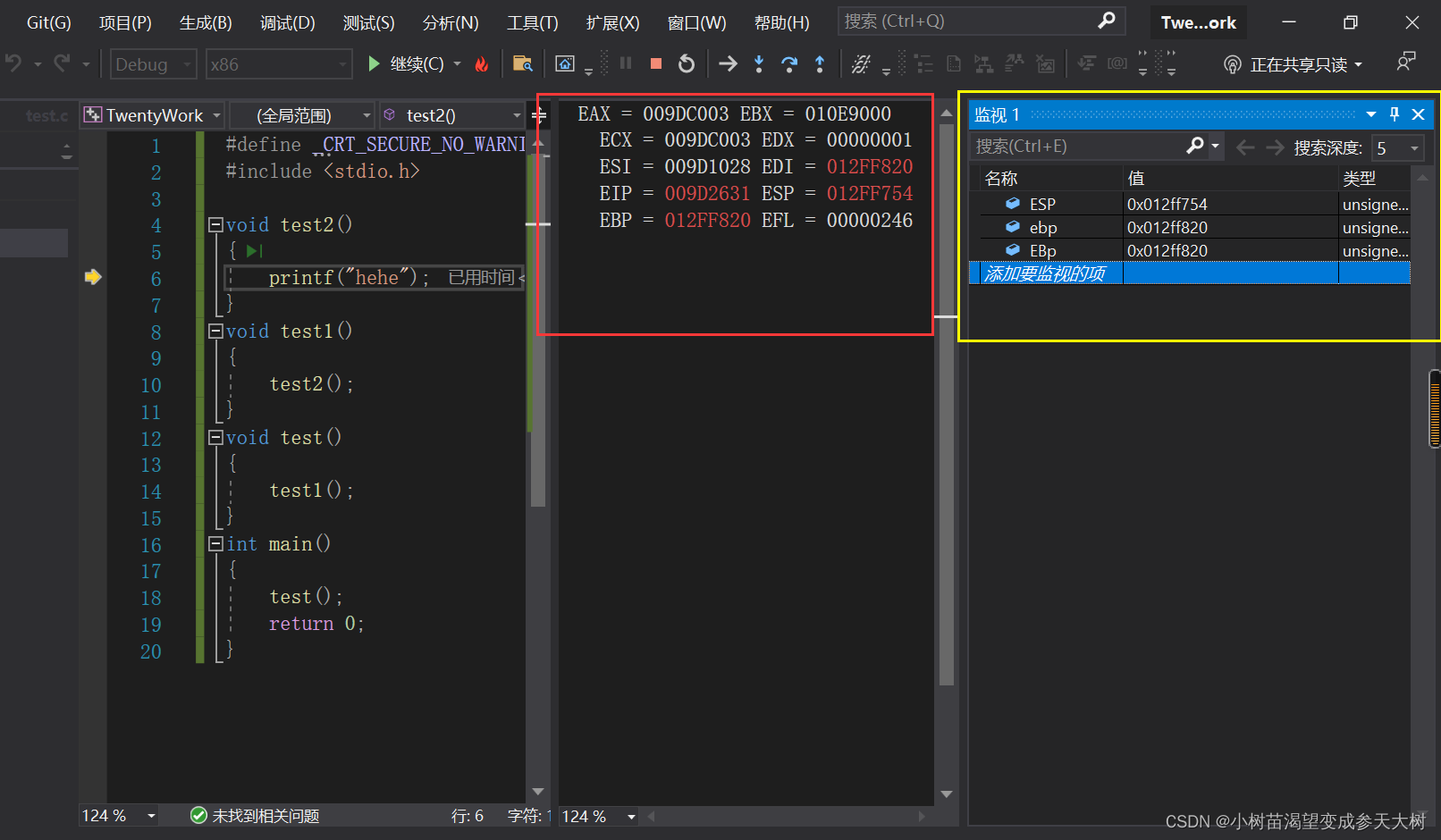This screenshot has height=840, width=1441.
Task: Select the ESP watch row
Action: click(x=1195, y=204)
